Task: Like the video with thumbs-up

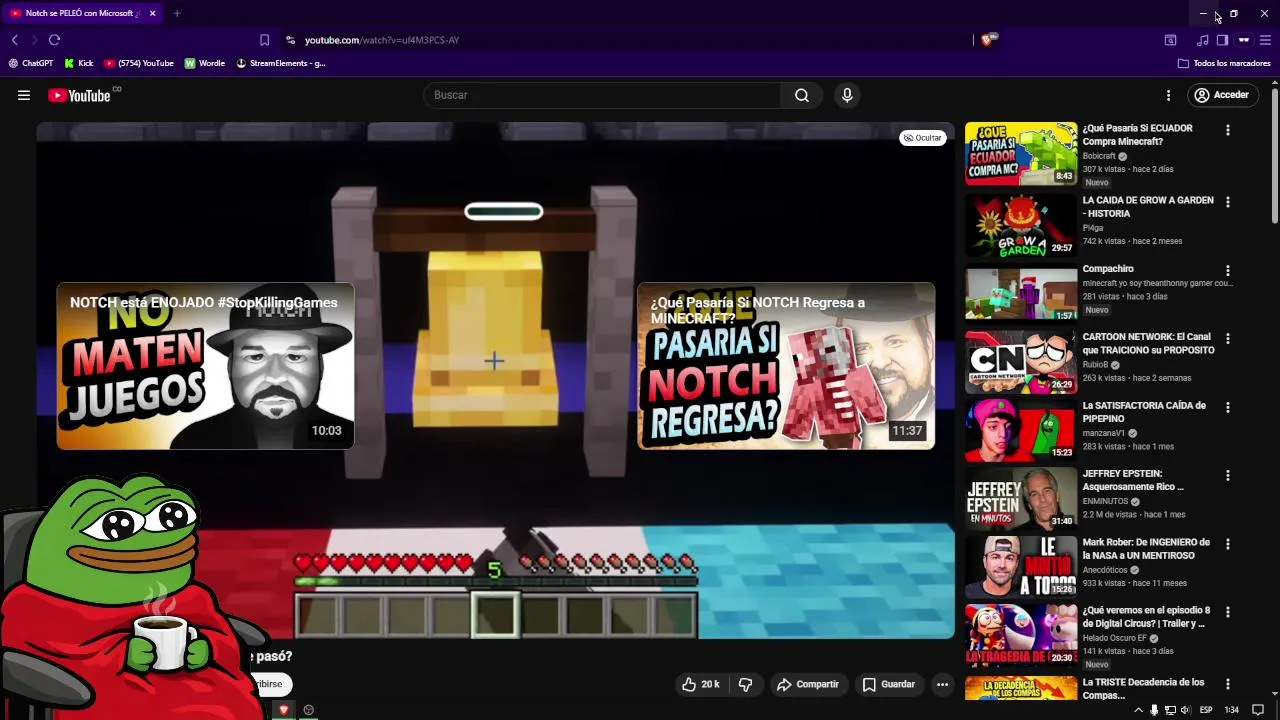Action: click(x=699, y=684)
